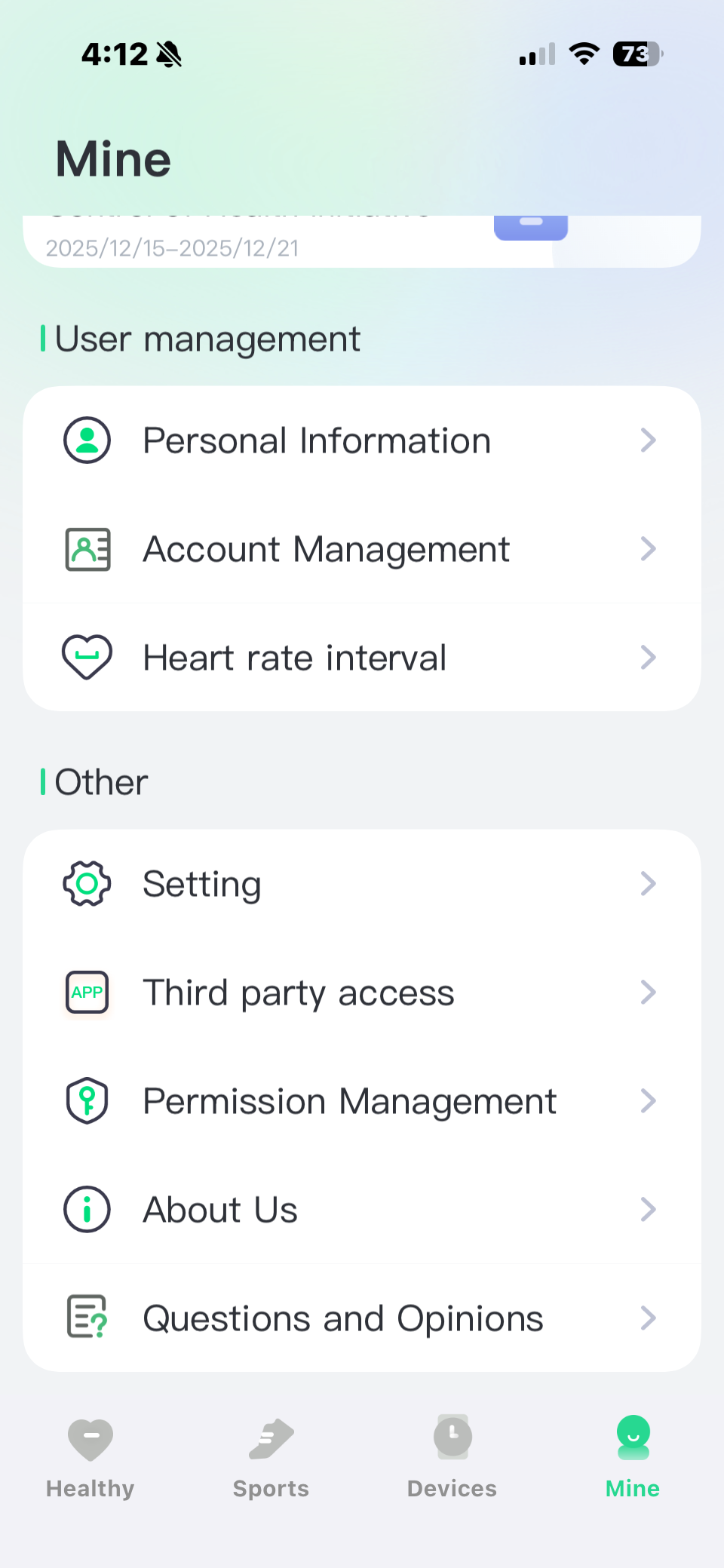Expand the Setting row chevron
724x1568 pixels.
click(648, 883)
